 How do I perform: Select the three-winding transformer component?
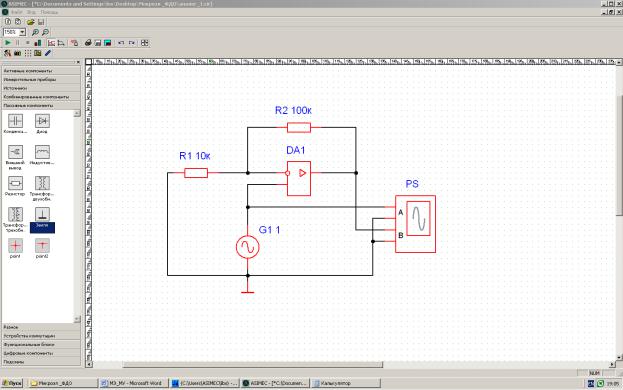[15, 214]
